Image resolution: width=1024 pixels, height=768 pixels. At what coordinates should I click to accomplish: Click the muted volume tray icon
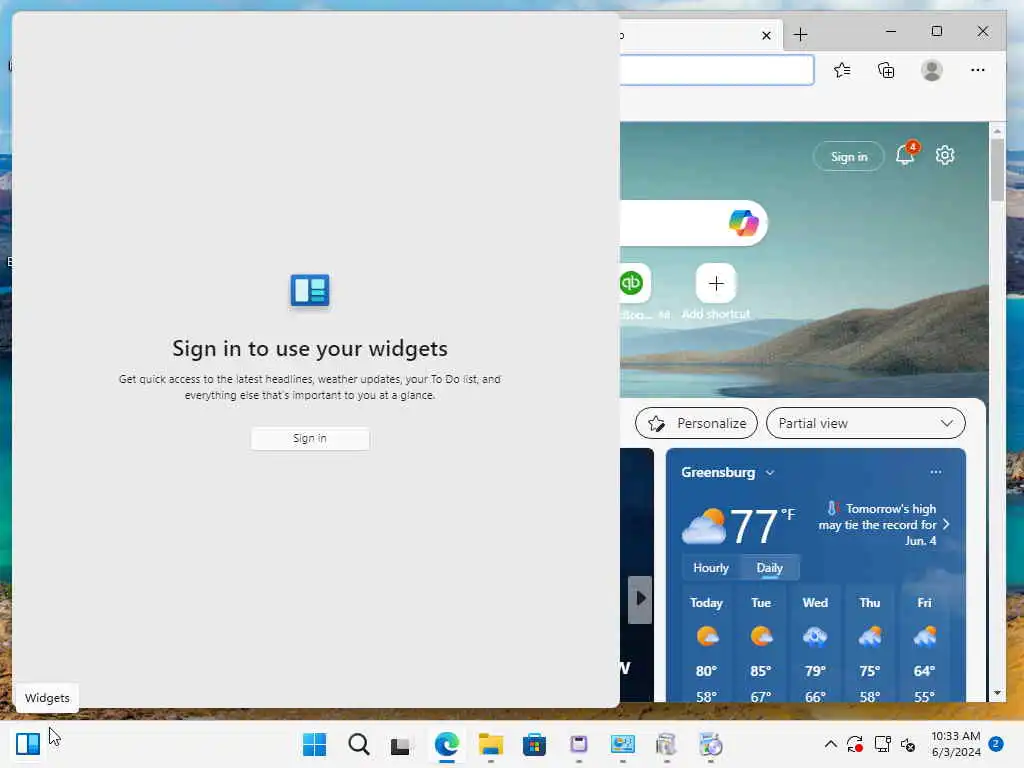(x=908, y=744)
